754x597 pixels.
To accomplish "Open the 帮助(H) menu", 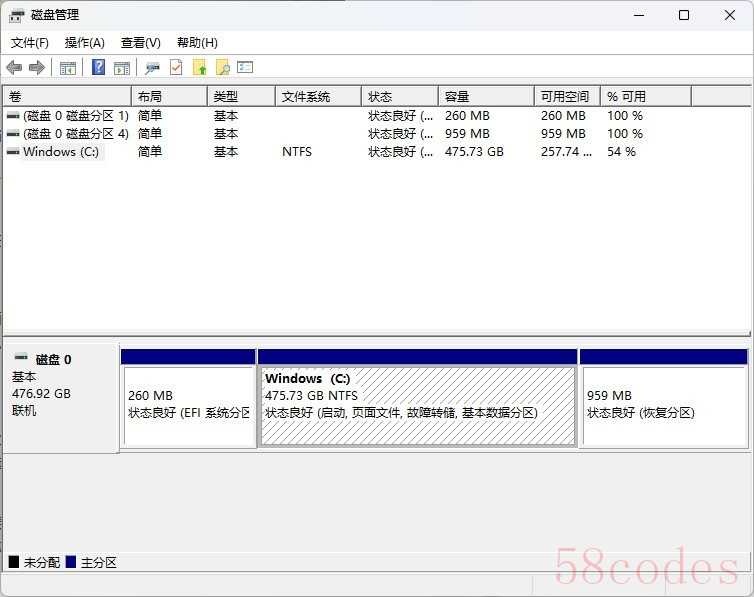I will coord(197,43).
